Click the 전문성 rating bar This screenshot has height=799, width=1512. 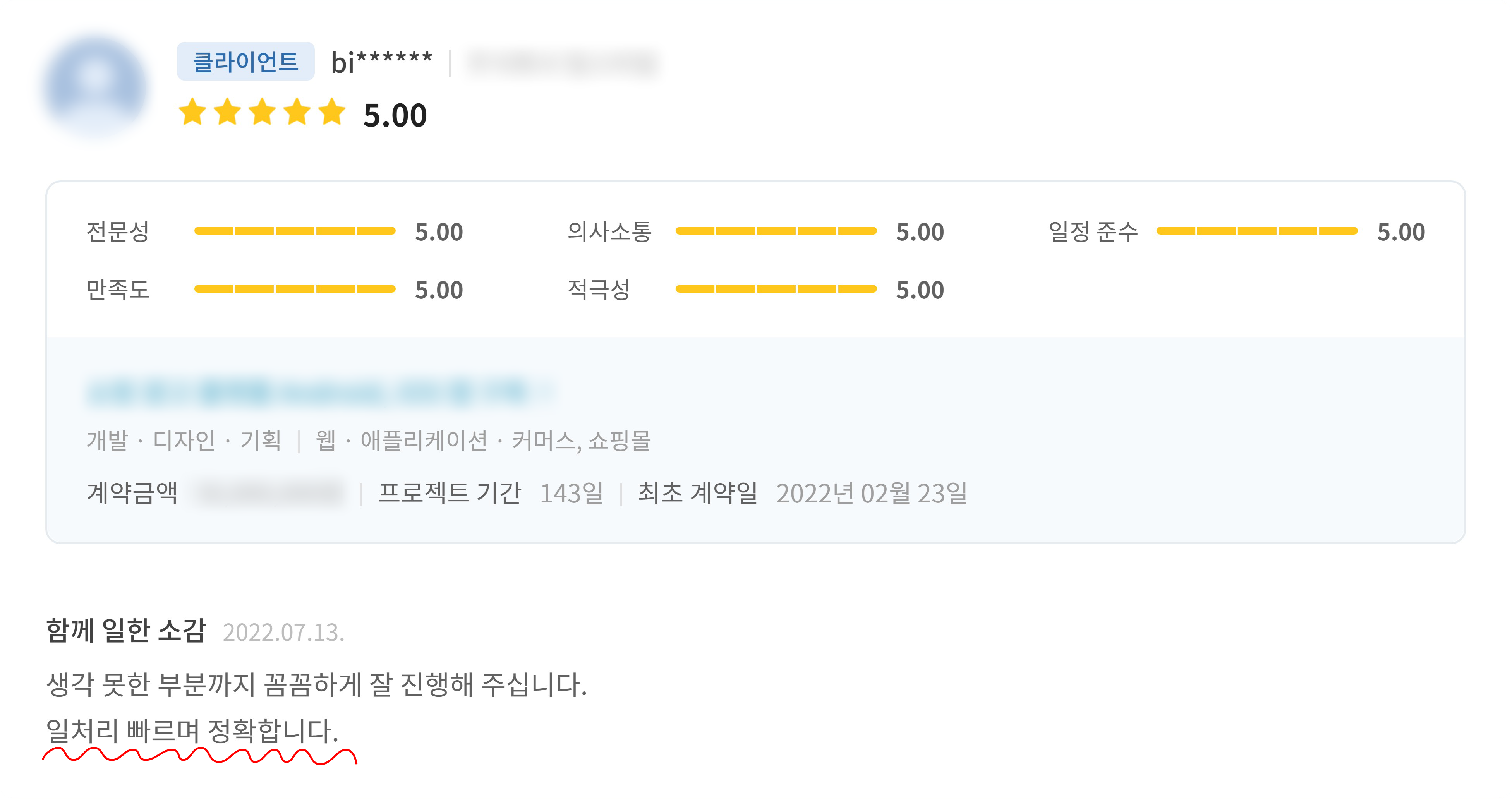coord(295,231)
